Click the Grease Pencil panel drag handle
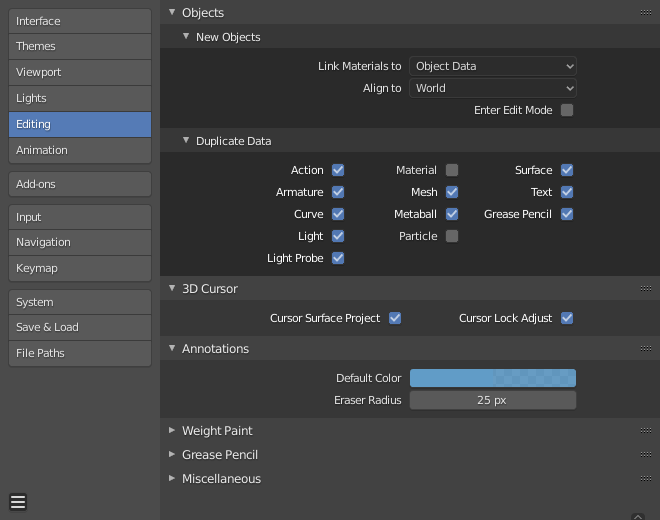660x520 pixels. click(646, 455)
